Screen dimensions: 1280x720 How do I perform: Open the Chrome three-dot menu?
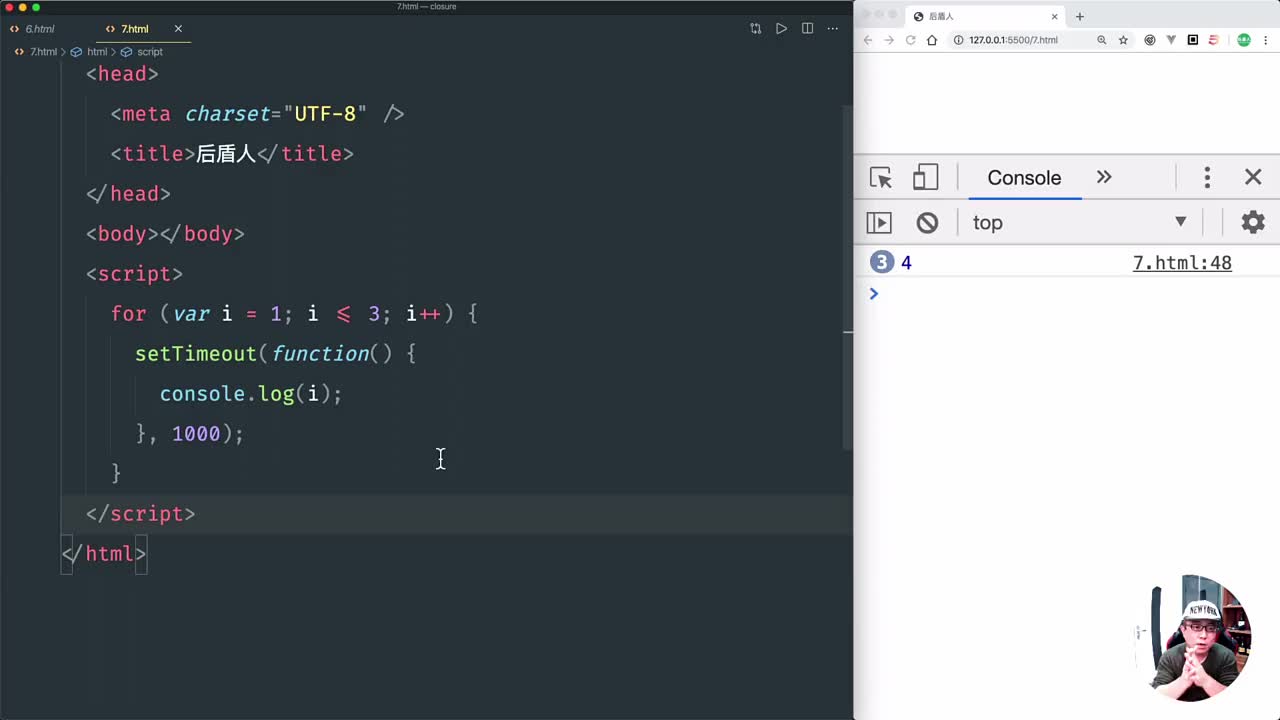tap(1266, 40)
